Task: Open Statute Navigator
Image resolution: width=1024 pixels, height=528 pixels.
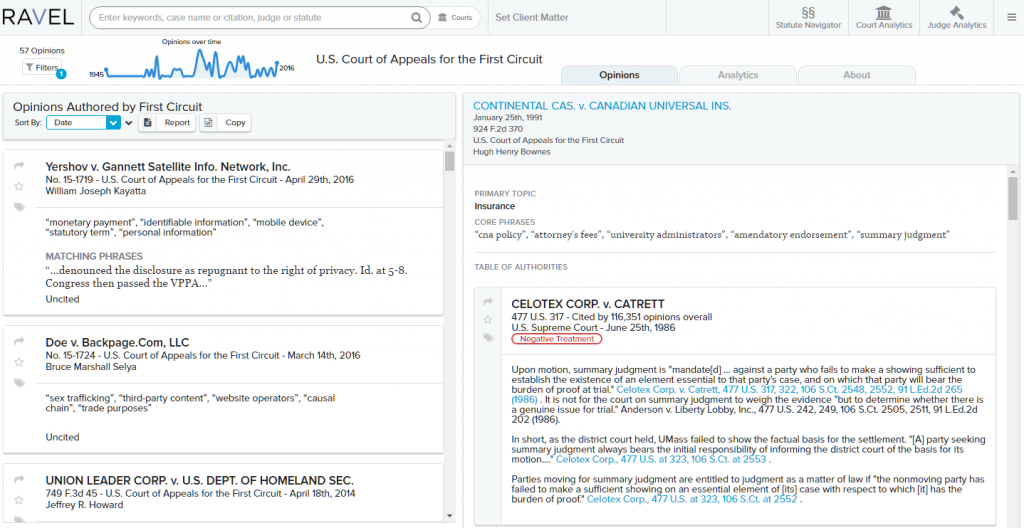Action: click(808, 18)
